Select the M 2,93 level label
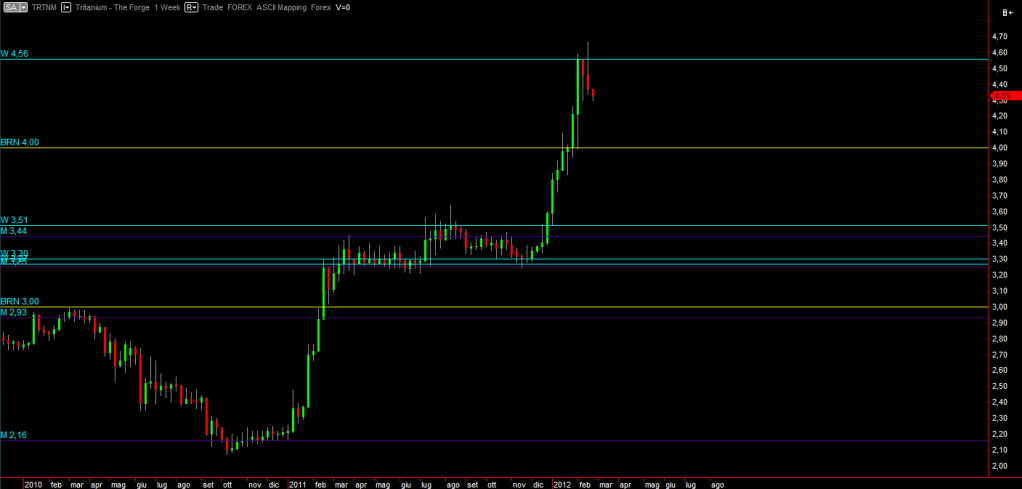Screen dimensions: 1022x489 [18, 312]
